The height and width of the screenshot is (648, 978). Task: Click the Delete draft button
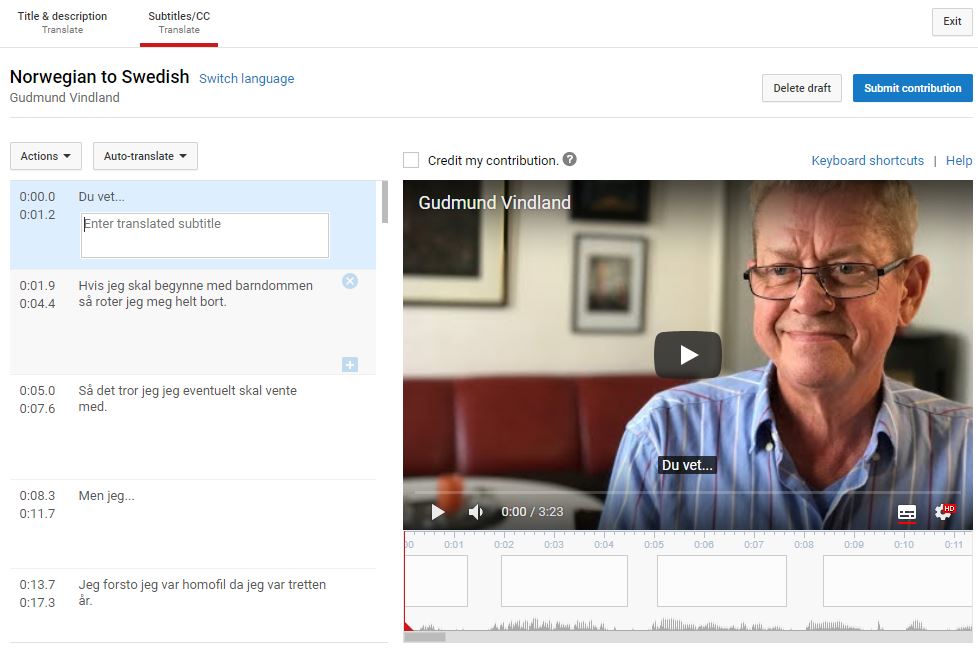[801, 88]
